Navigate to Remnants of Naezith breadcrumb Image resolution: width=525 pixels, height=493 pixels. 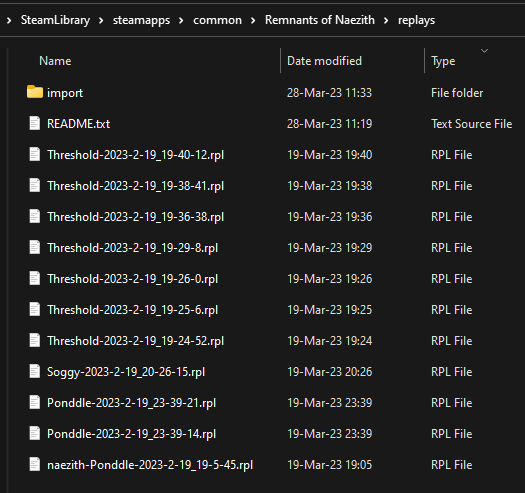pos(320,20)
